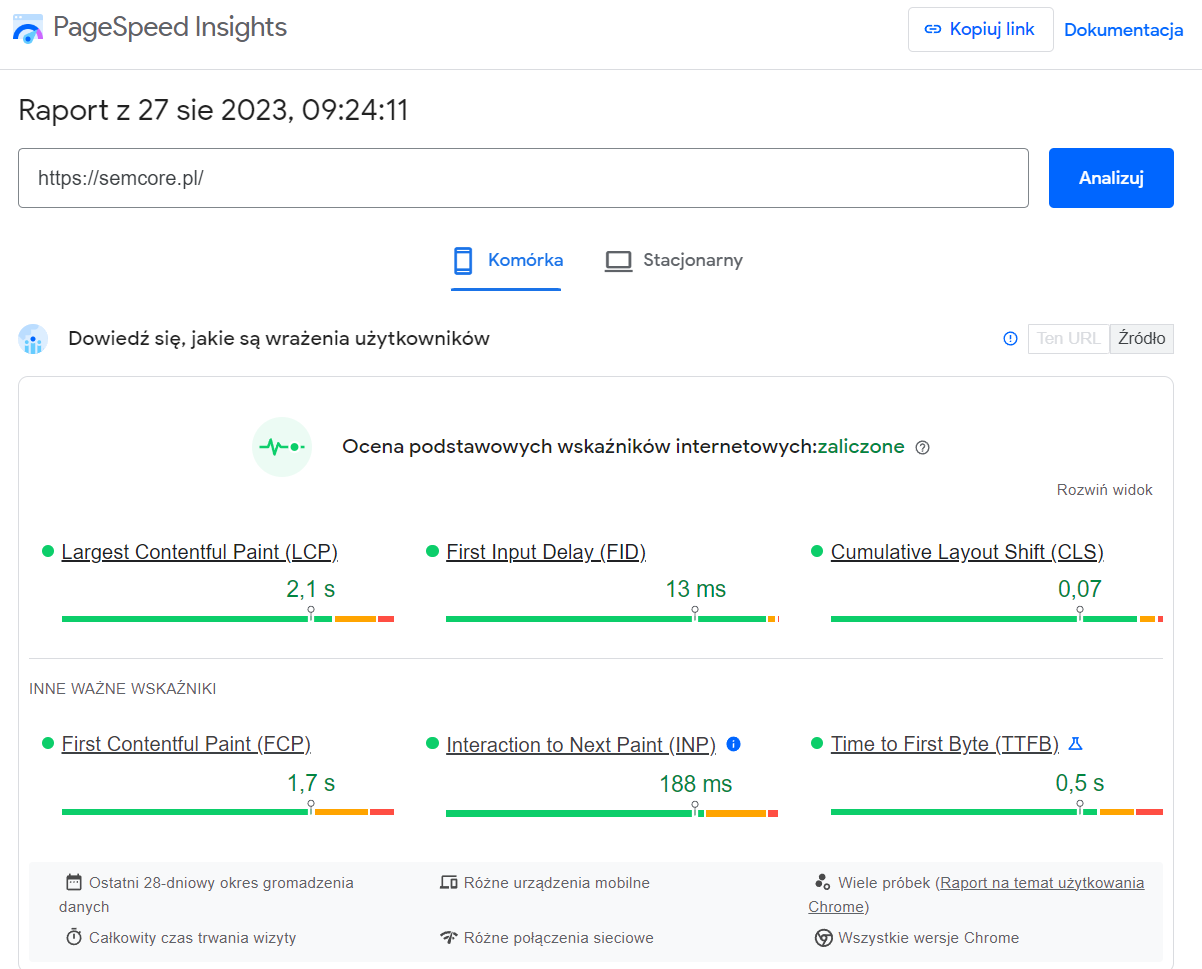The image size is (1202, 969).
Task: Select the Stacjonarny desktop tab
Action: tap(673, 261)
